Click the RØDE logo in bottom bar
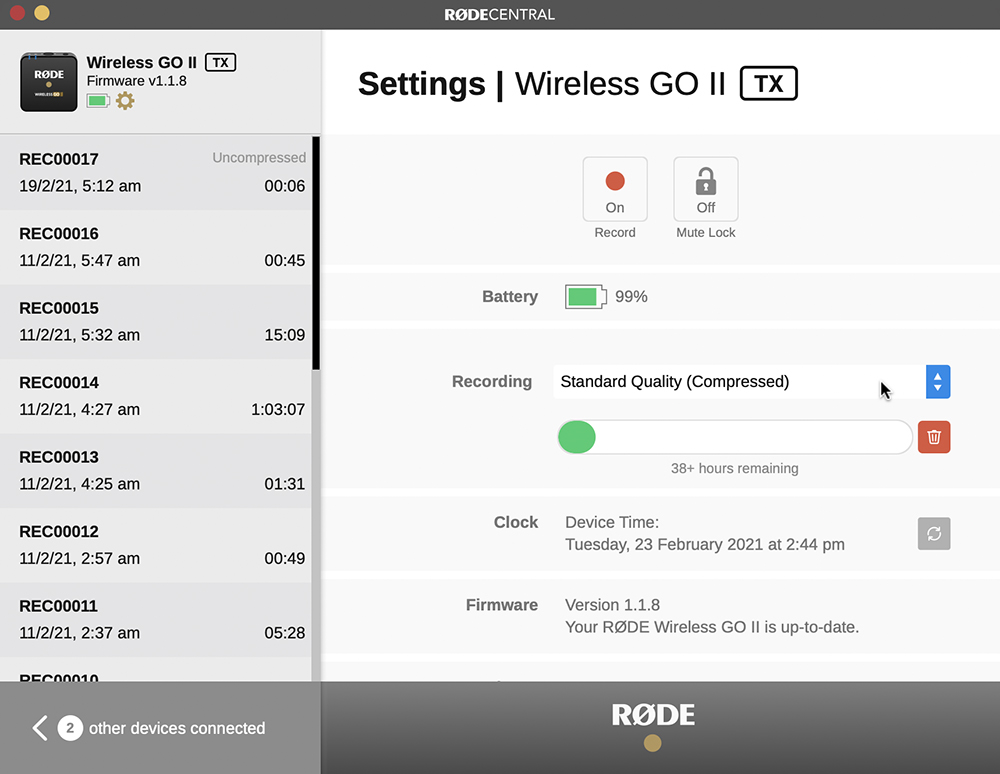The height and width of the screenshot is (774, 1000). tap(653, 714)
